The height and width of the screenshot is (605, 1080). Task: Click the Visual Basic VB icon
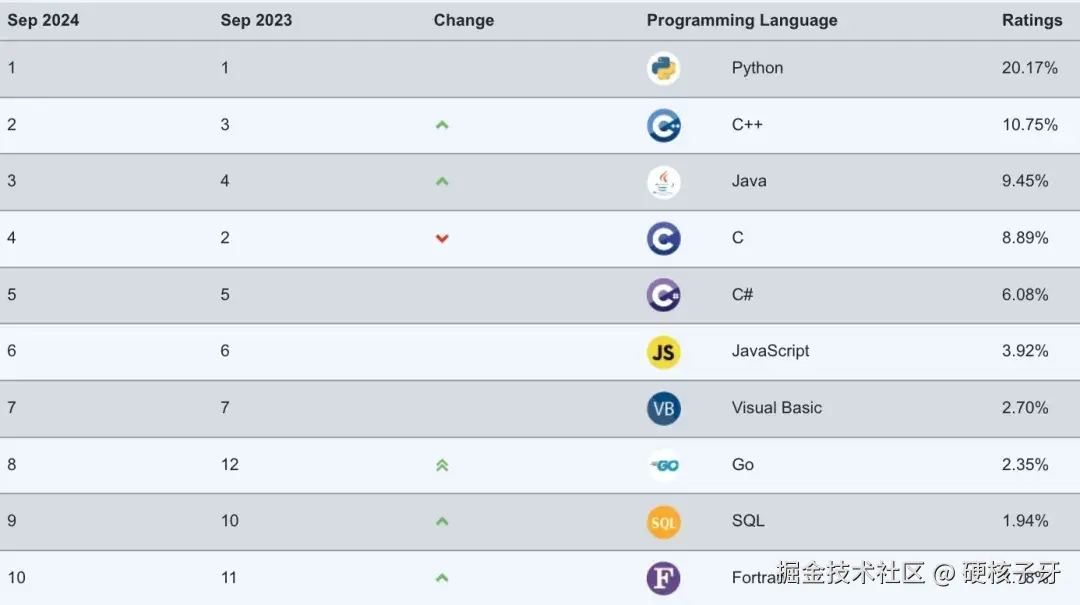663,408
